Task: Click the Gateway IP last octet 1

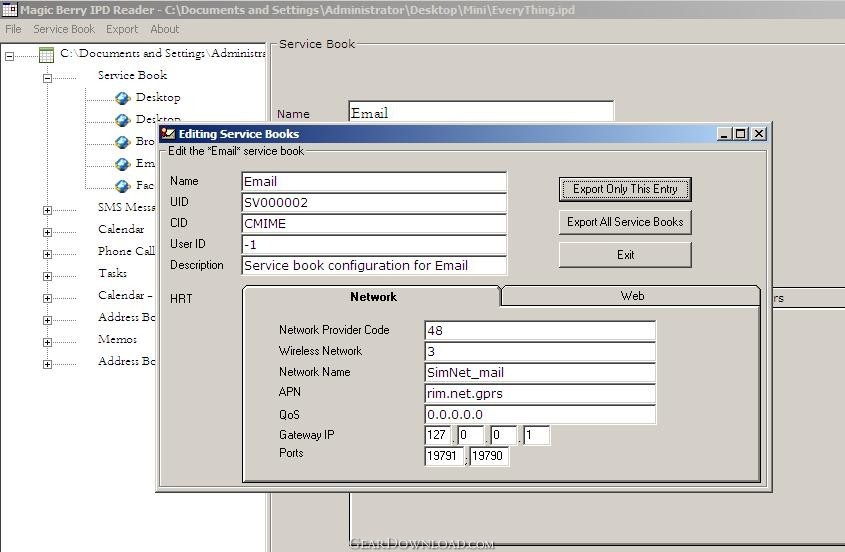Action: 536,435
